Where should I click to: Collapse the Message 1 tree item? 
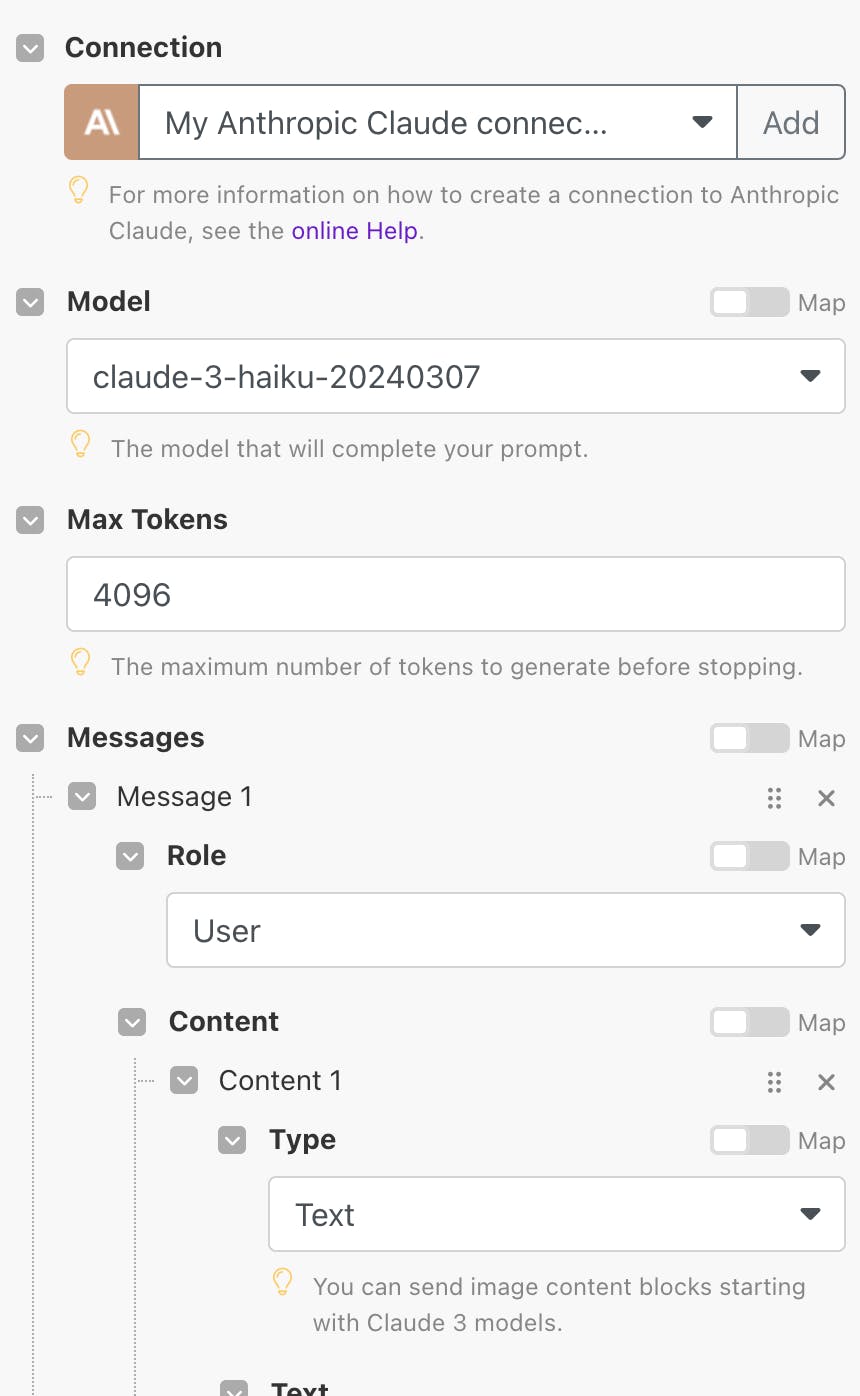click(82, 797)
